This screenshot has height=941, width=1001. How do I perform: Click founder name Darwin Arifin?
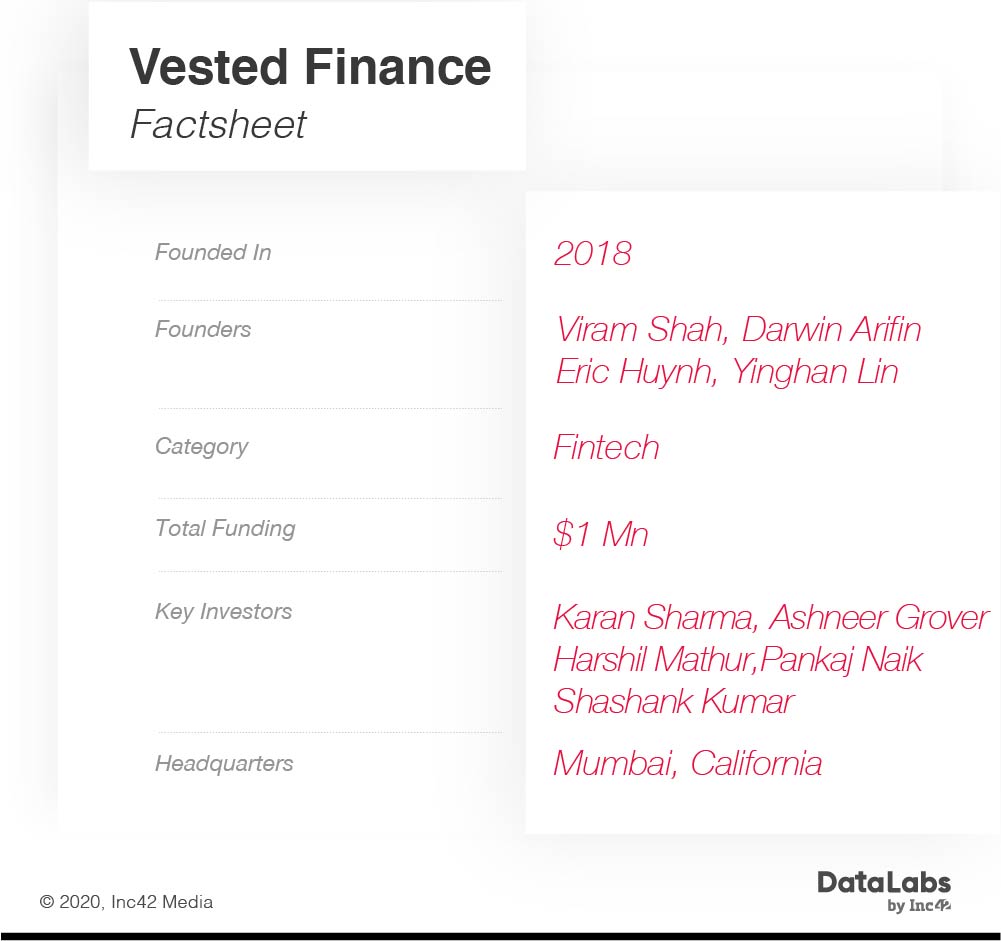[x=831, y=329]
